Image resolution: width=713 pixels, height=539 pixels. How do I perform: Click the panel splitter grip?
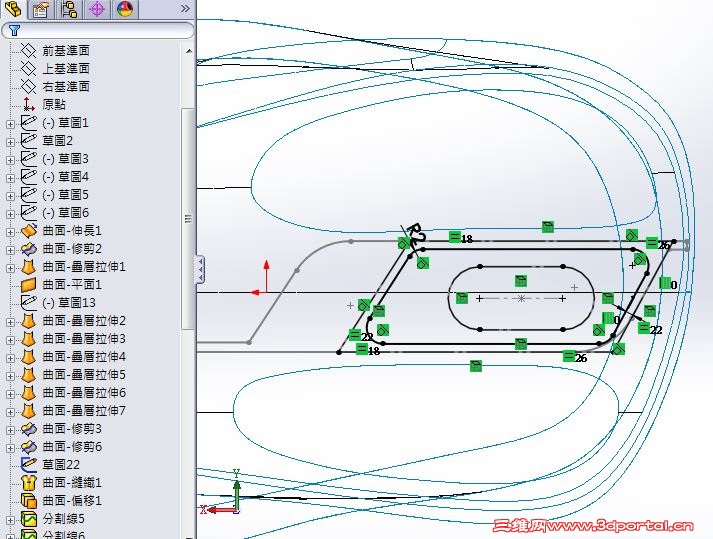tap(188, 219)
